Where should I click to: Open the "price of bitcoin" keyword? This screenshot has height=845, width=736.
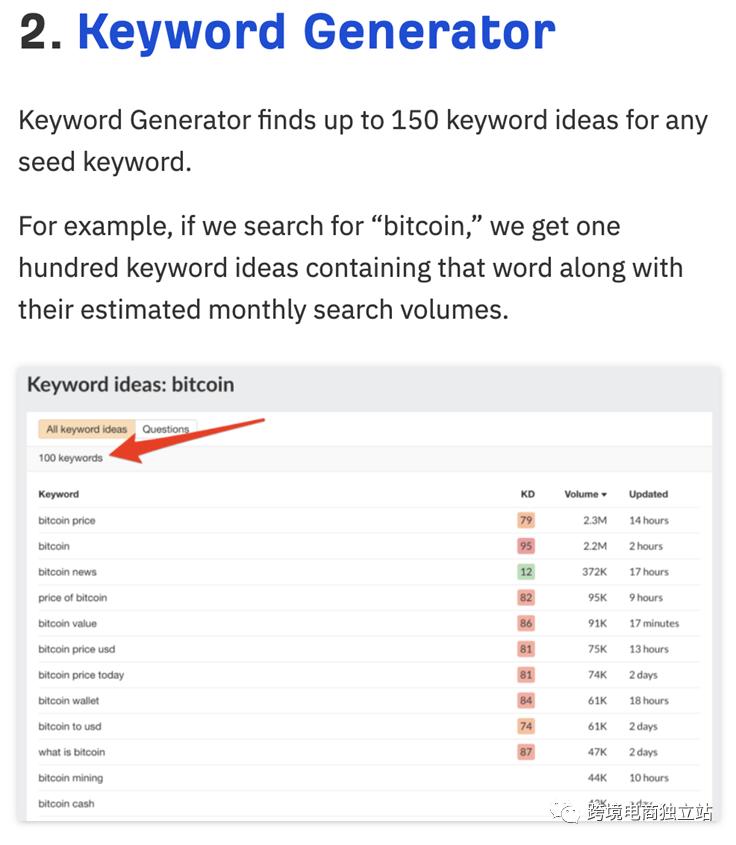tap(72, 598)
